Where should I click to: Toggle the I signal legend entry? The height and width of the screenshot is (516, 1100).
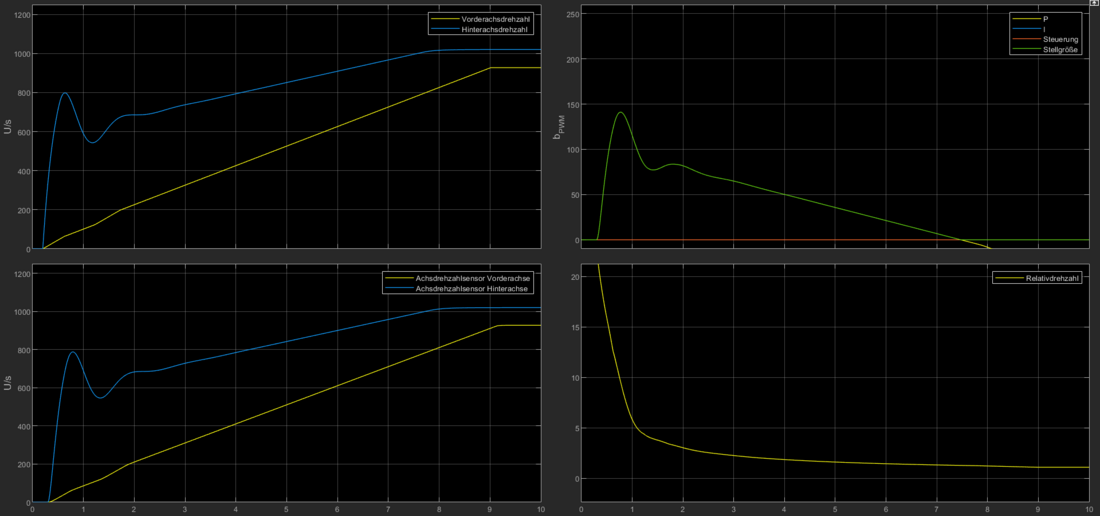[x=1045, y=28]
